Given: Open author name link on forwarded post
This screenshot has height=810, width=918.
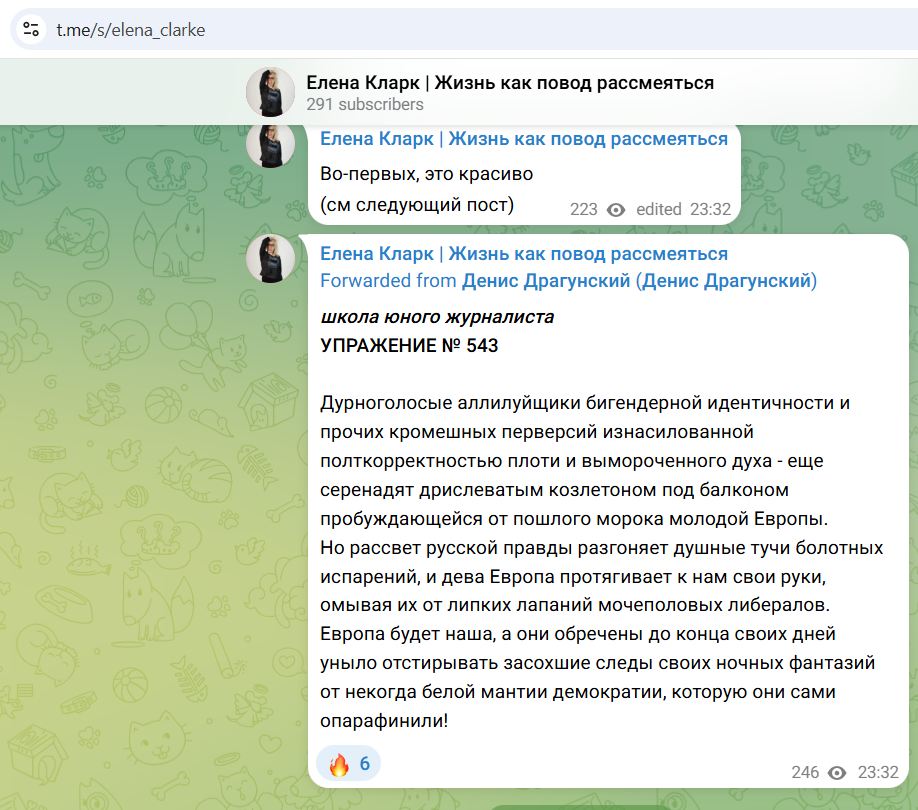Looking at the screenshot, I should coord(524,254).
